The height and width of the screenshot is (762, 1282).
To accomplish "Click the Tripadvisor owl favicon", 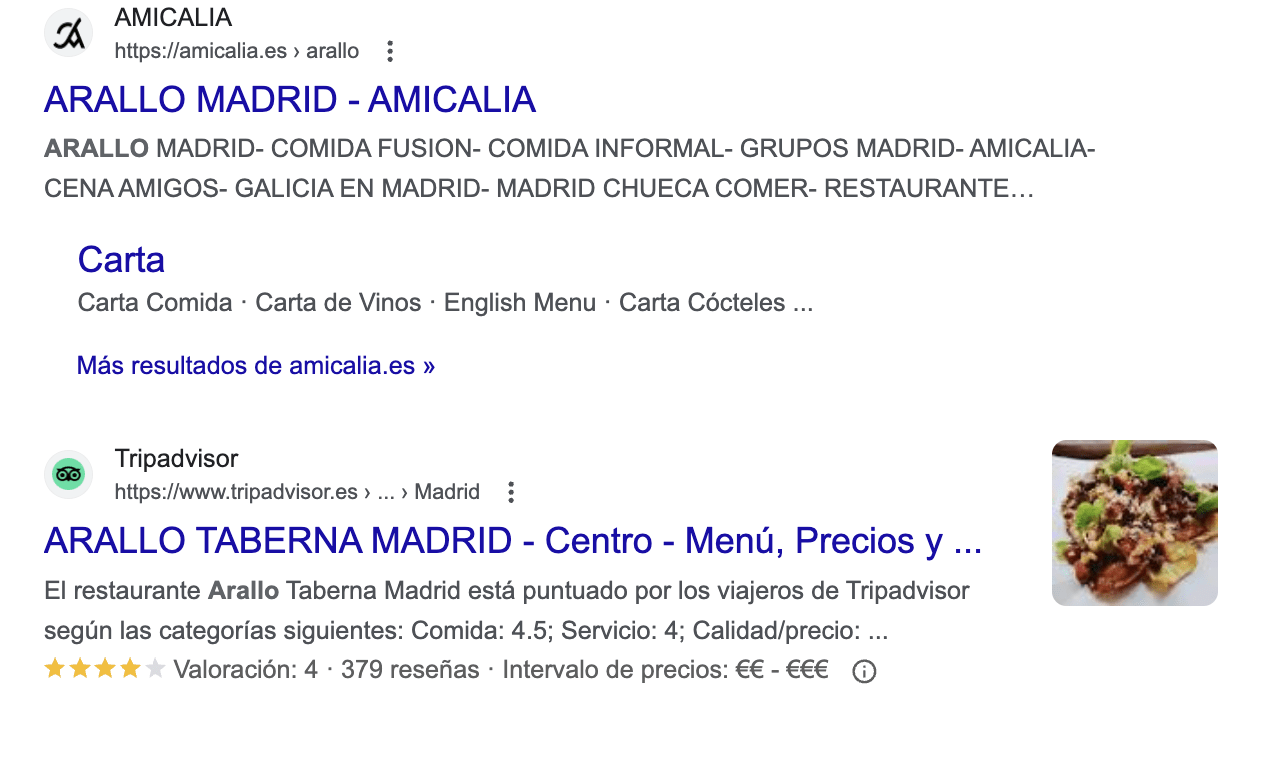I will point(67,474).
